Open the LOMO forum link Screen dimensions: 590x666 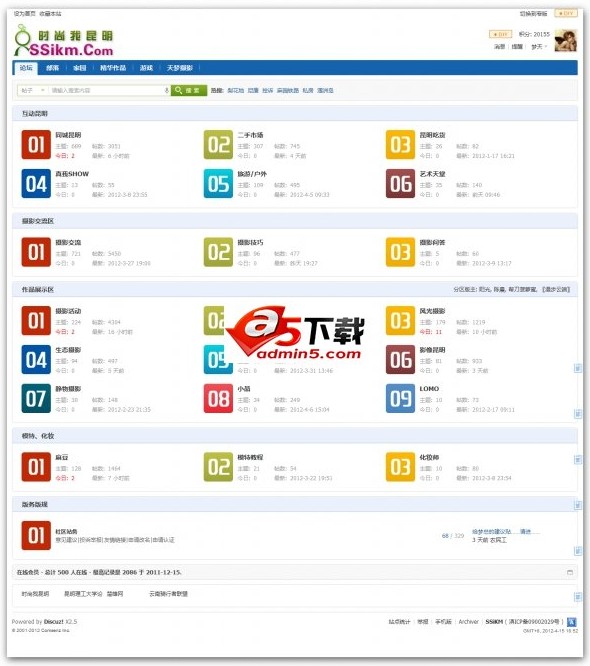click(x=429, y=389)
